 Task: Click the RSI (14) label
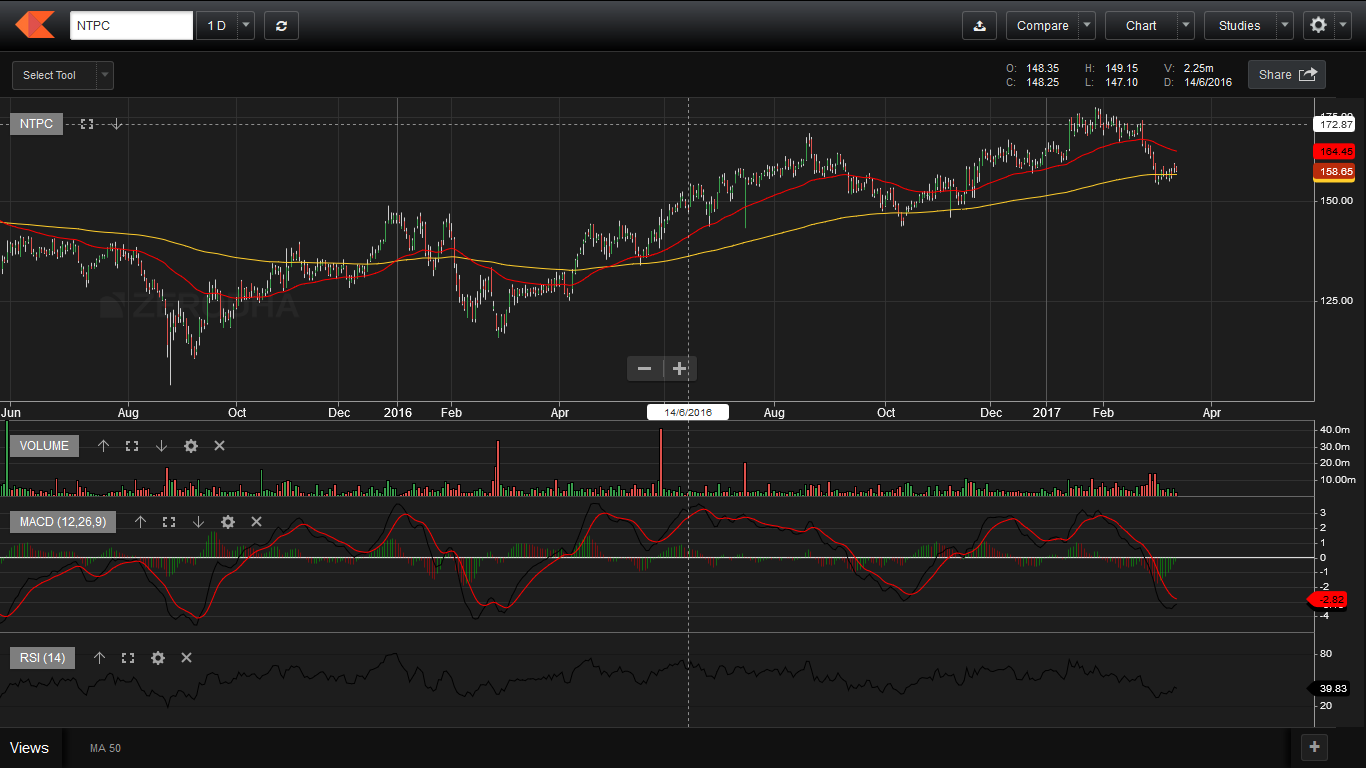pos(42,658)
